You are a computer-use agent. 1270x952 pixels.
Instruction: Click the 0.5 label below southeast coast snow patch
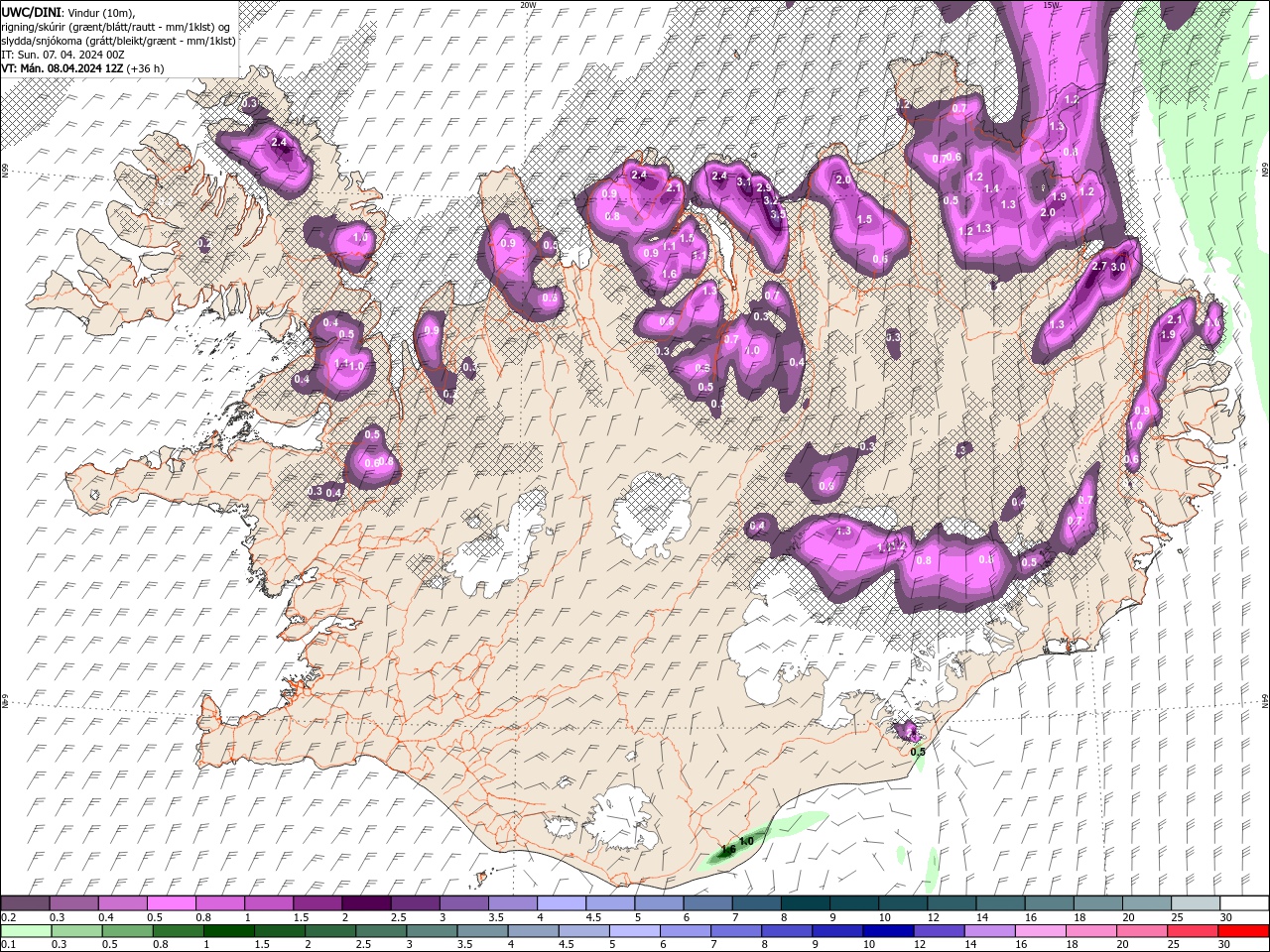pyautogui.click(x=918, y=752)
